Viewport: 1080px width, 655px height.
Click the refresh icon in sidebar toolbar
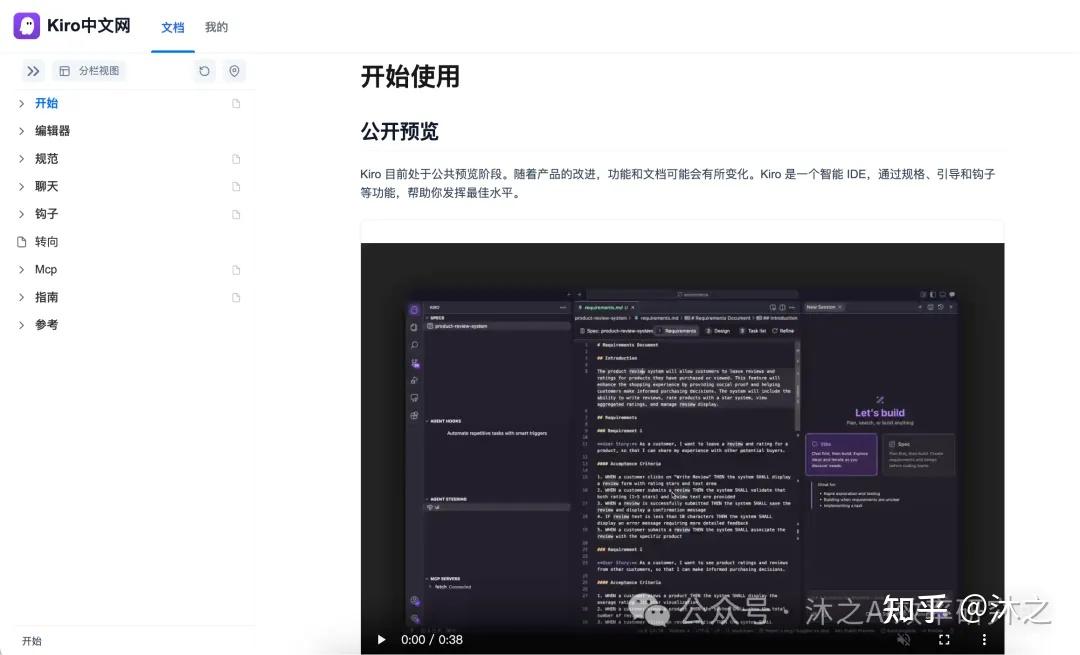click(x=205, y=71)
